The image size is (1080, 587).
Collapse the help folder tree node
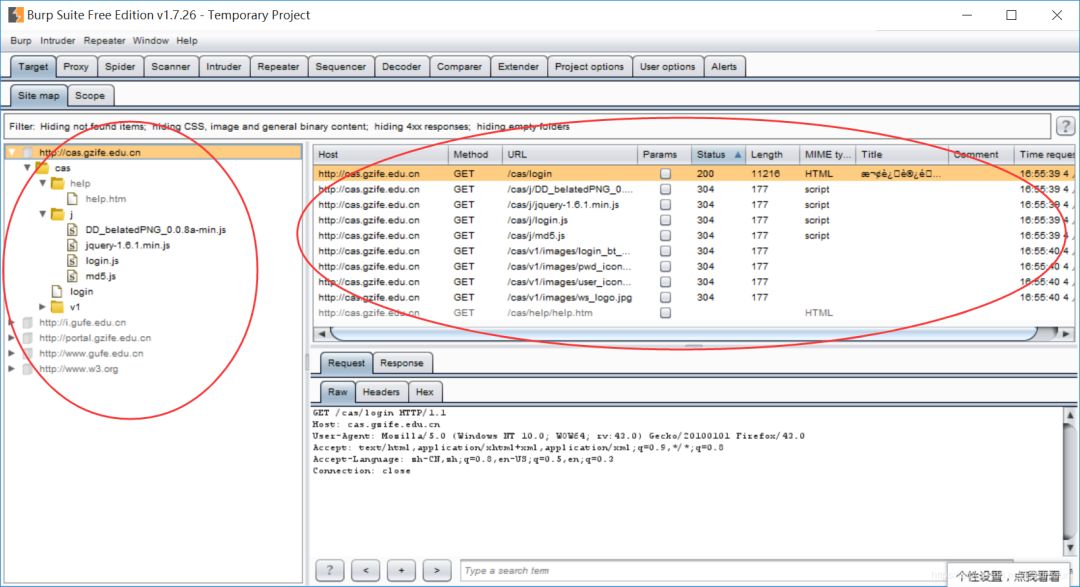click(x=42, y=184)
